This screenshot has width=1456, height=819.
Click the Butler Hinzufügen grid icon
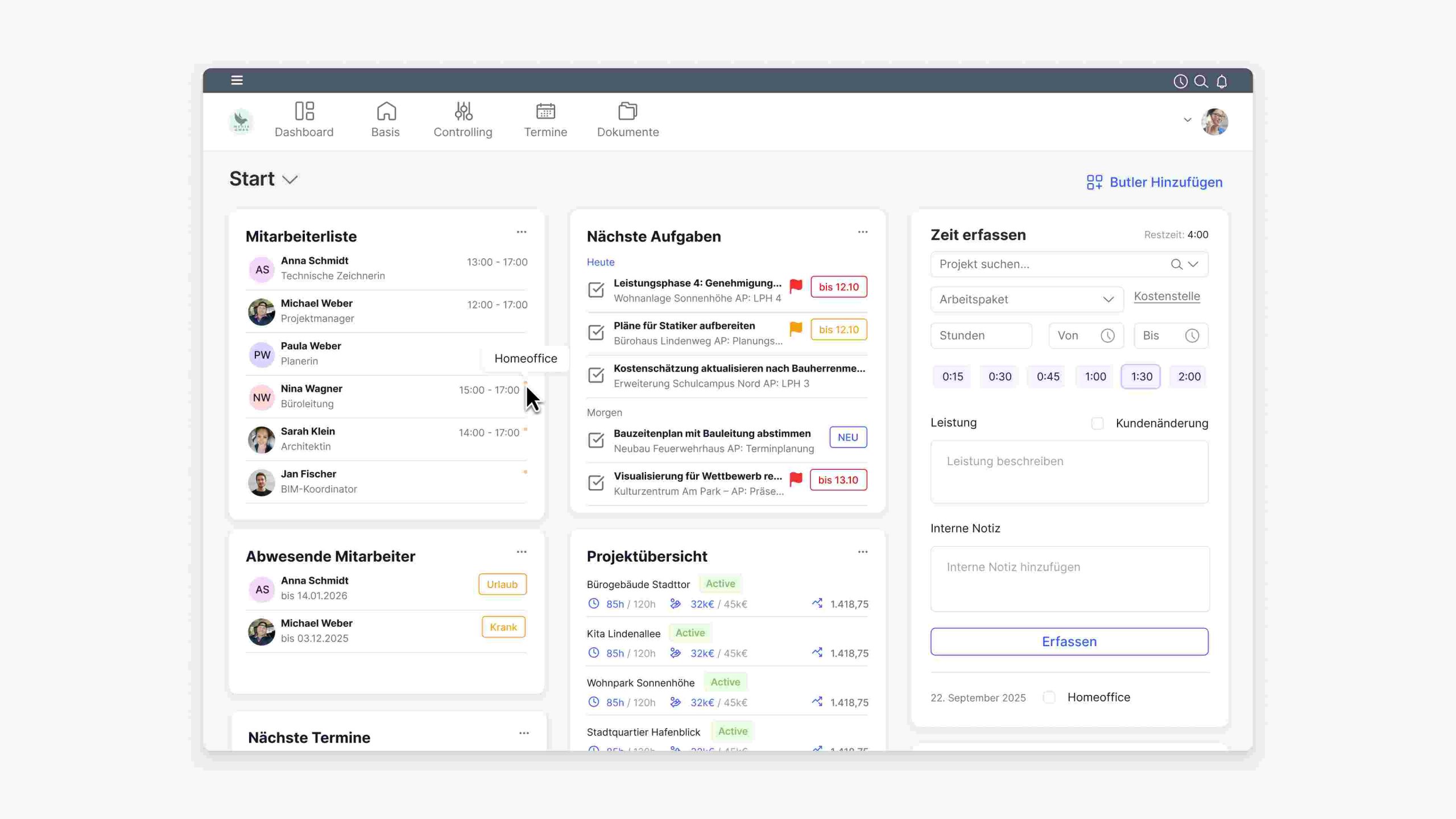click(1094, 182)
